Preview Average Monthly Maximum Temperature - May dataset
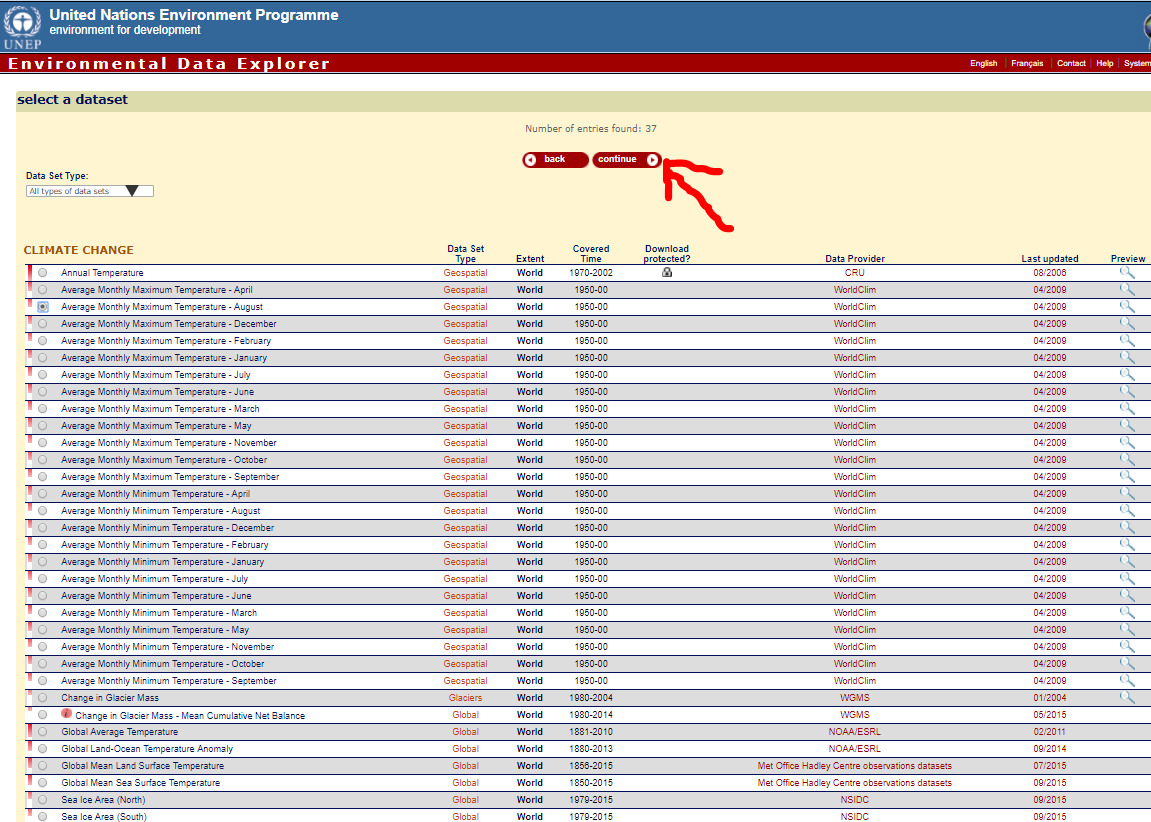This screenshot has height=822, width=1151. point(1127,425)
